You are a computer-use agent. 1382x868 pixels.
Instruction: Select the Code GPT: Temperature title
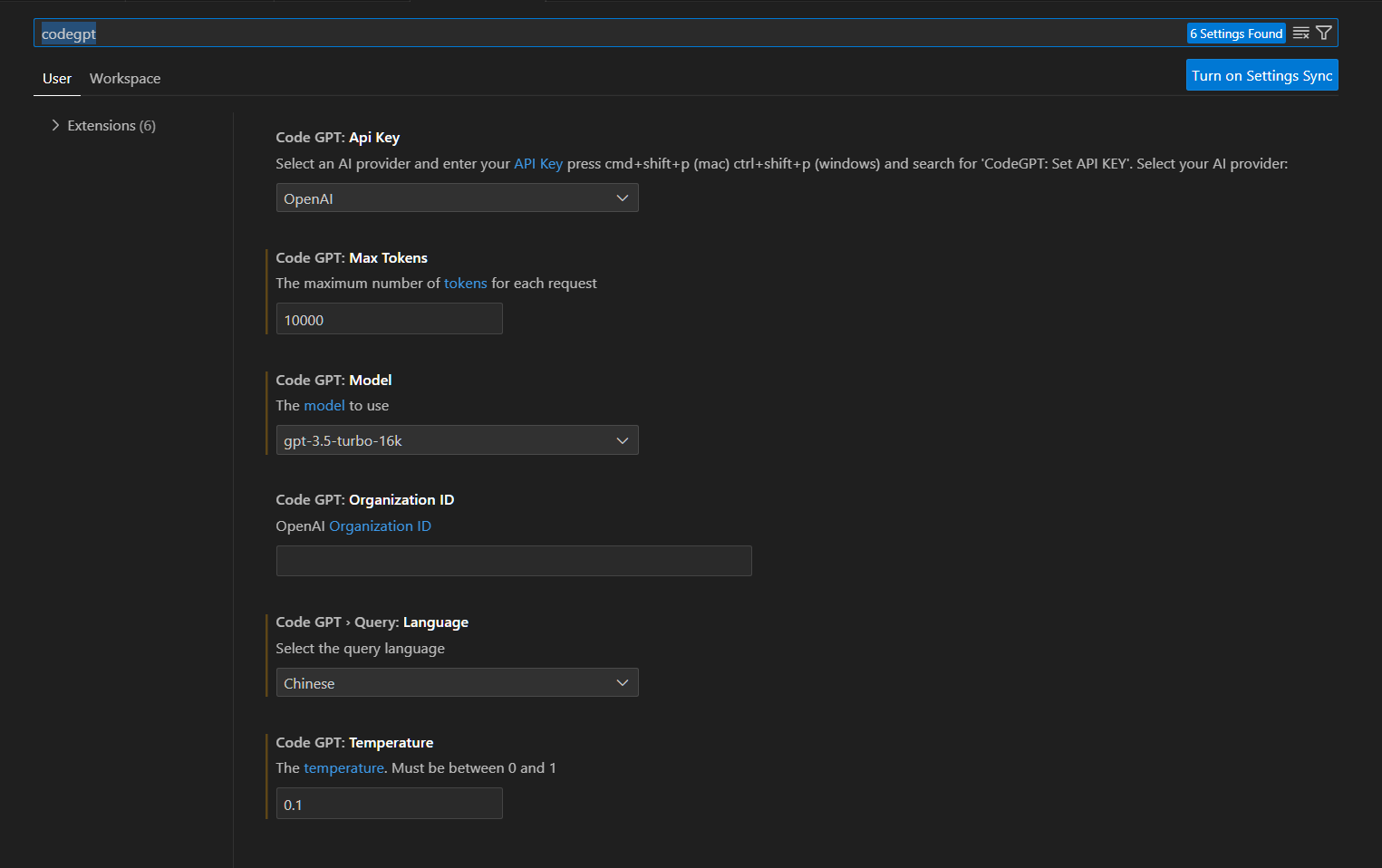(354, 743)
